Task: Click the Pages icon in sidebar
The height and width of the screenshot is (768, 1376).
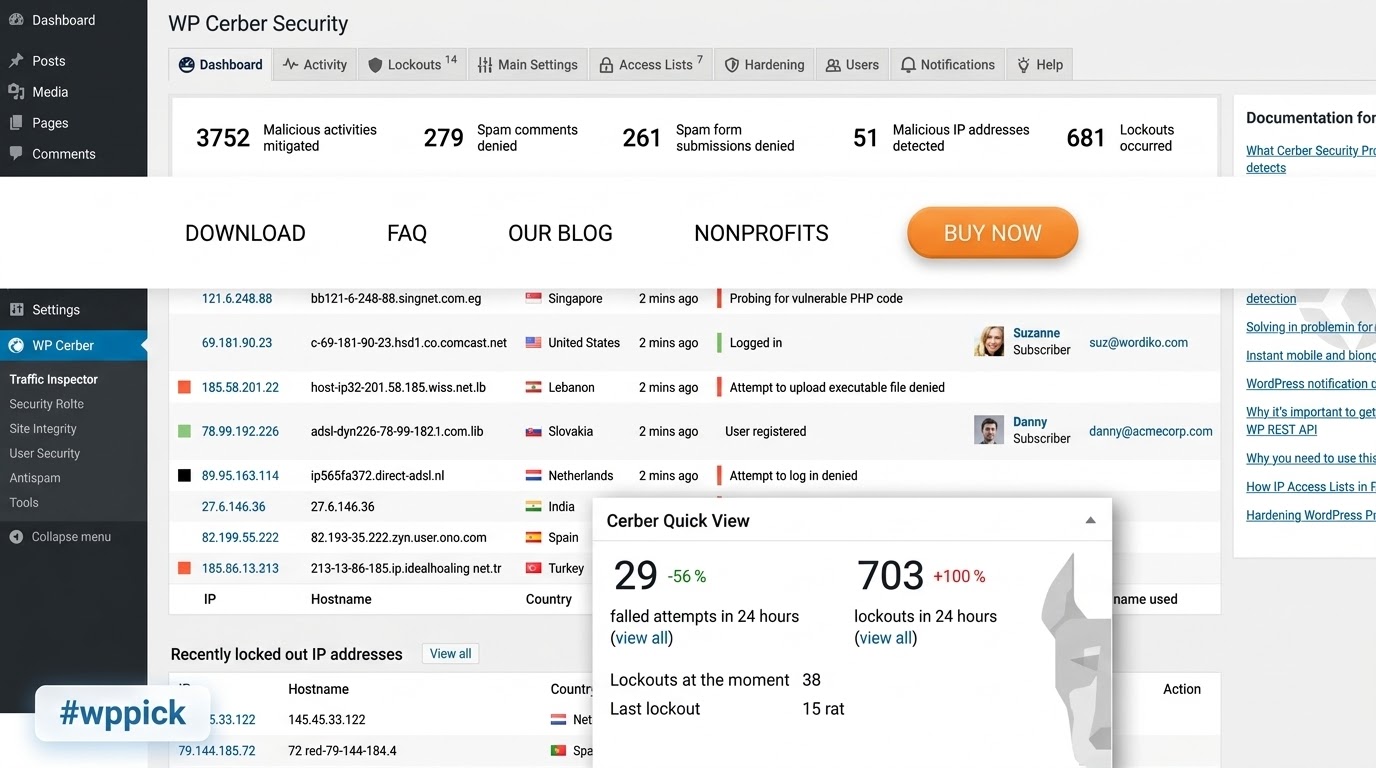Action: pos(16,123)
